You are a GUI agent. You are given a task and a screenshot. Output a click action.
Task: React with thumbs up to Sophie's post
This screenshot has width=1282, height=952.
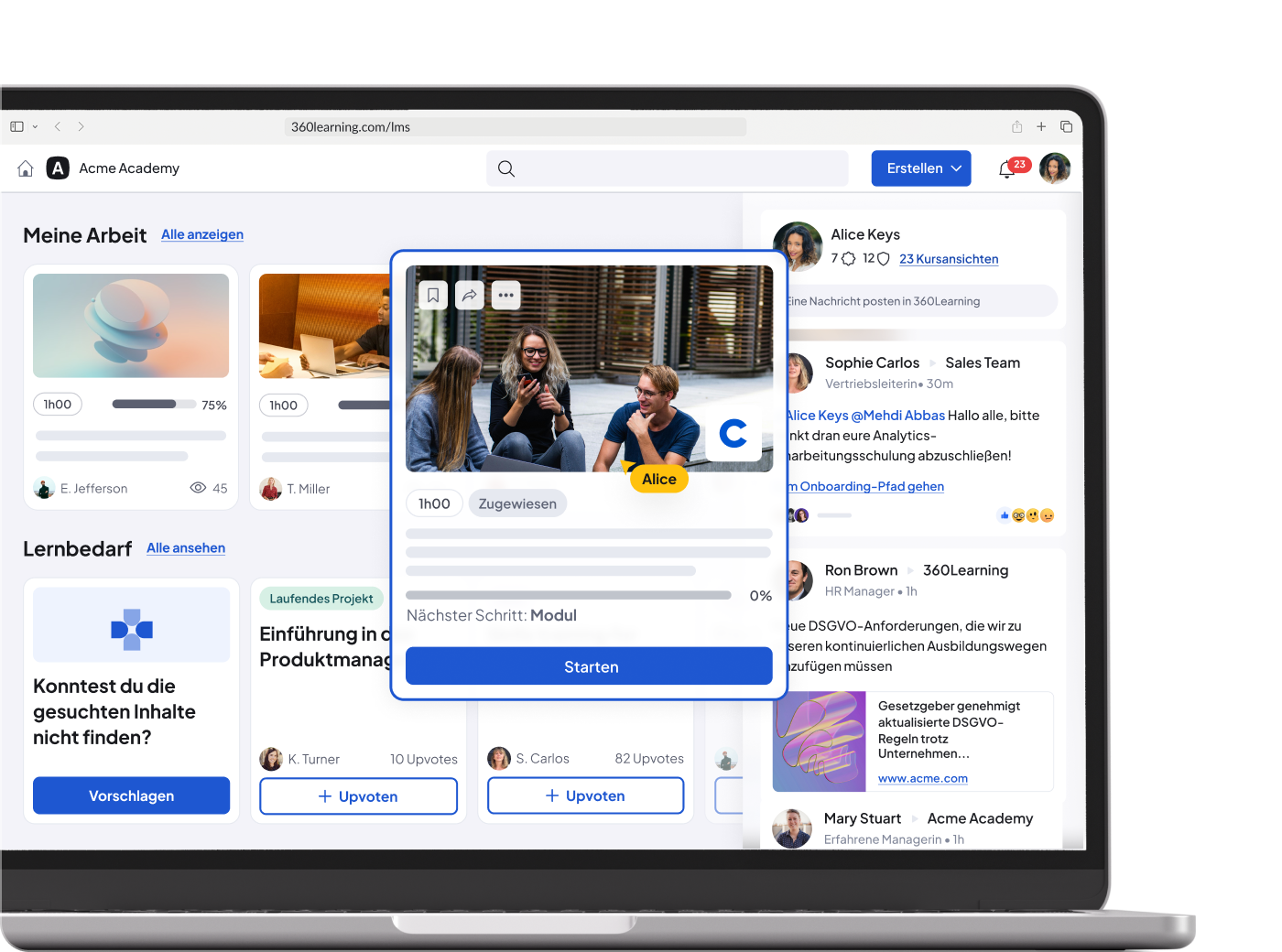point(1005,514)
